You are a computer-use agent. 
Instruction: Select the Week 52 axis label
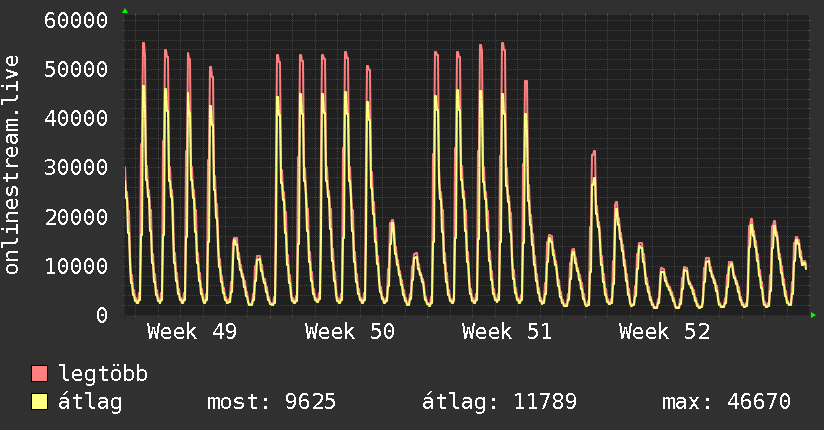[x=664, y=332]
